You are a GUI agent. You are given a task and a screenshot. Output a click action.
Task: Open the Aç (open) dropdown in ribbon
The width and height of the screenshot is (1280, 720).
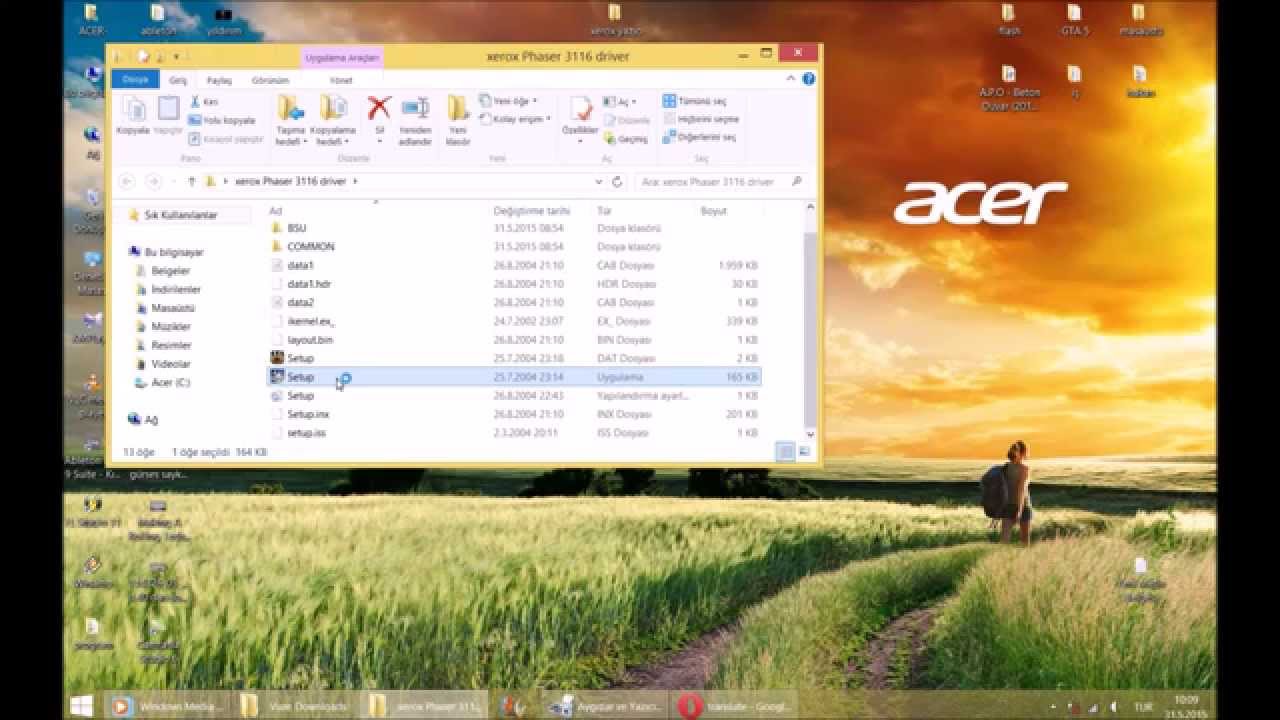[x=620, y=102]
